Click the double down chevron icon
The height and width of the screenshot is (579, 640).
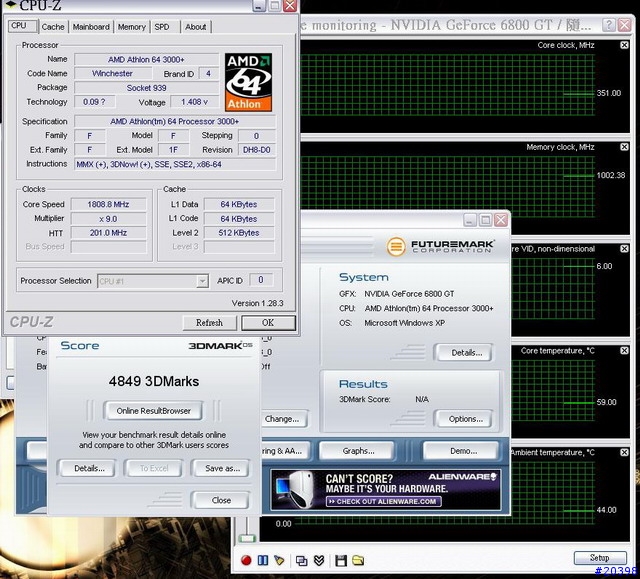click(x=319, y=560)
